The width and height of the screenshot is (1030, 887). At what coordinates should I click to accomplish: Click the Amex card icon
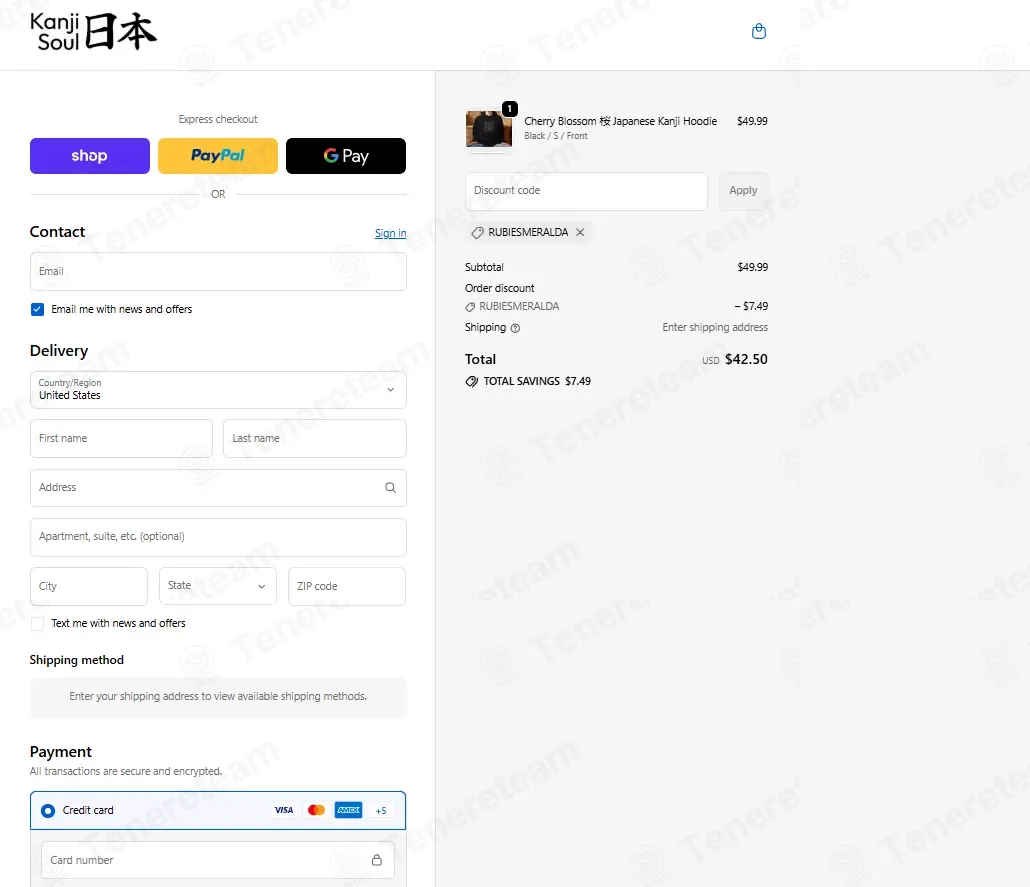348,810
